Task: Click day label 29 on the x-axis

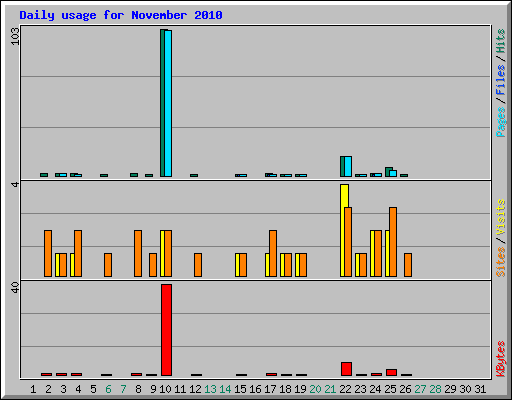Action: [x=450, y=389]
